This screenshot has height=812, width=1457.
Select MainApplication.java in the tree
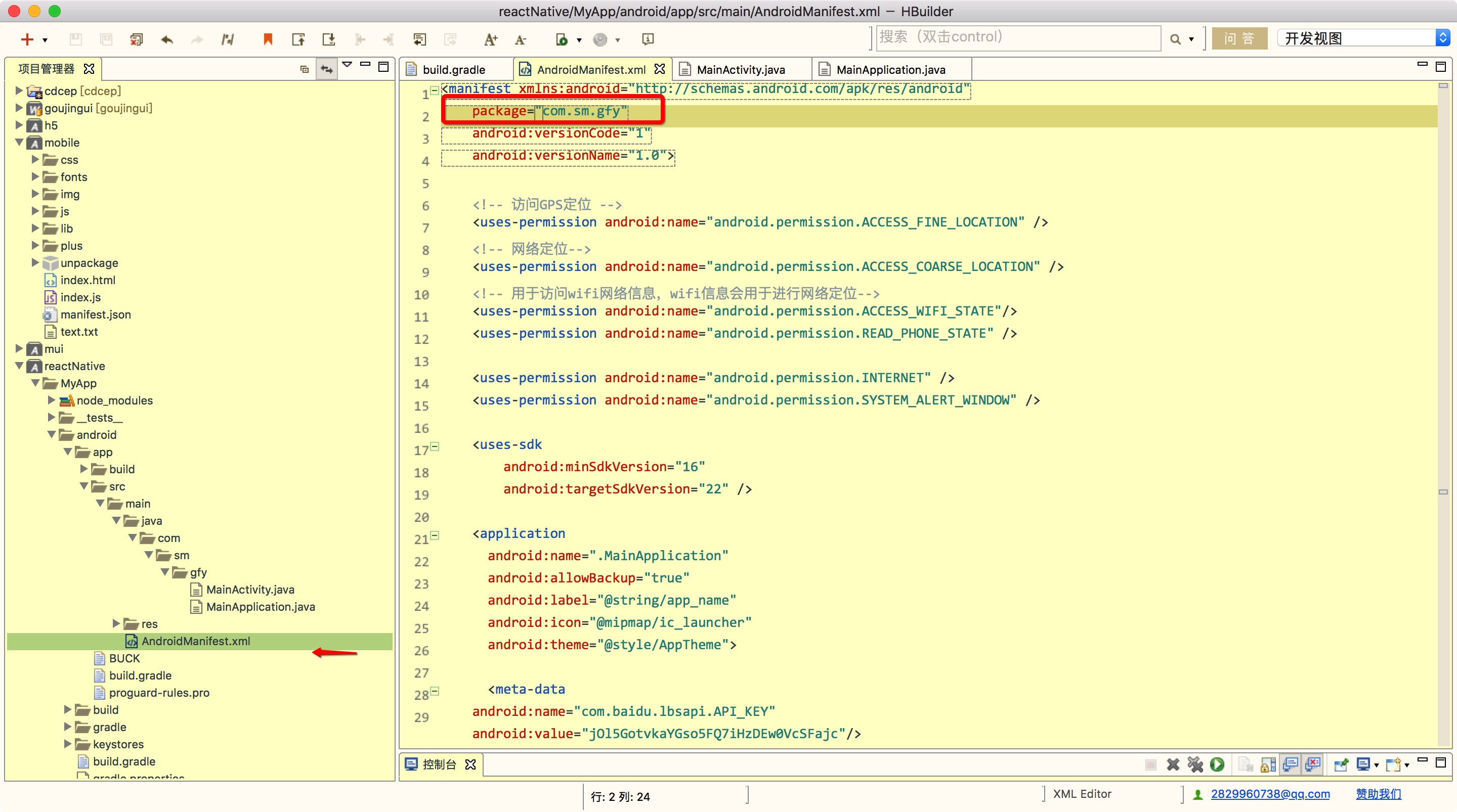260,606
